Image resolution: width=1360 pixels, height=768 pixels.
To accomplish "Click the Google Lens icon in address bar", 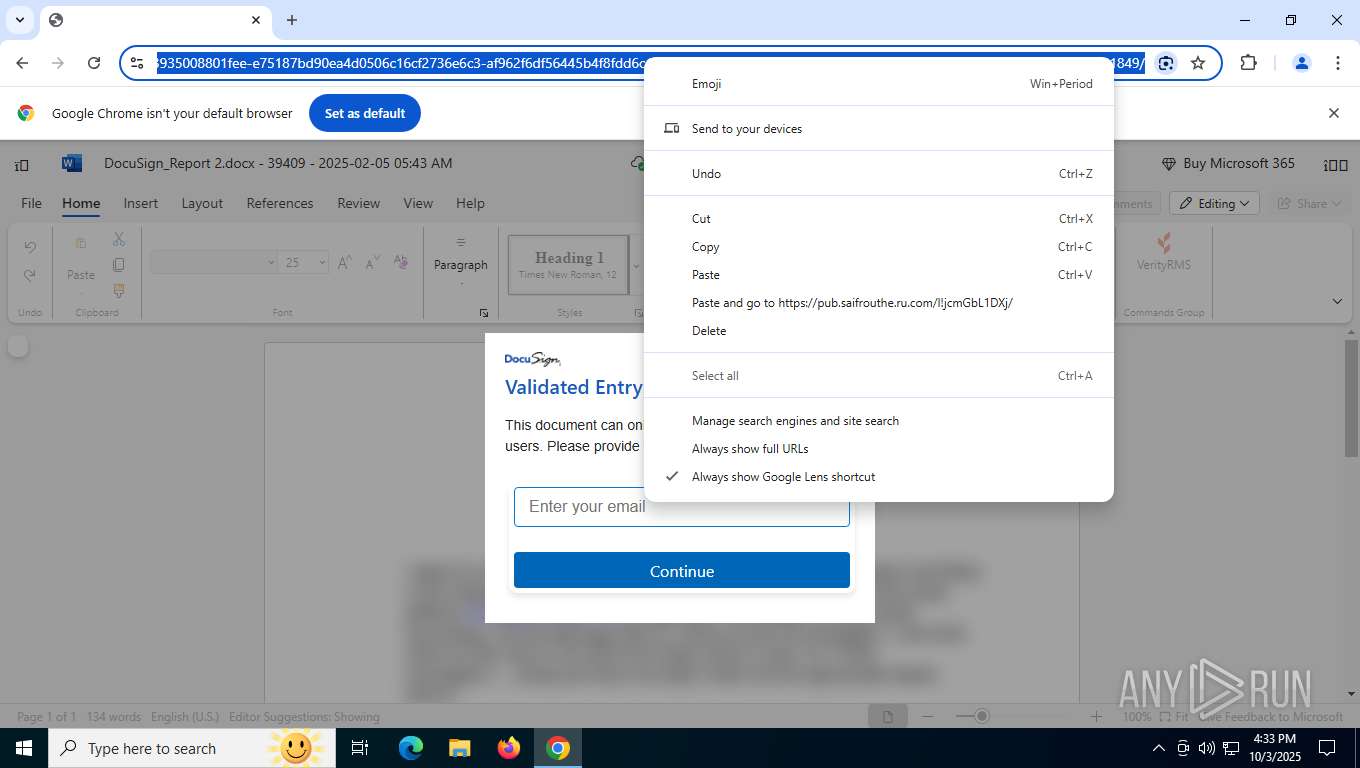I will 1166,63.
